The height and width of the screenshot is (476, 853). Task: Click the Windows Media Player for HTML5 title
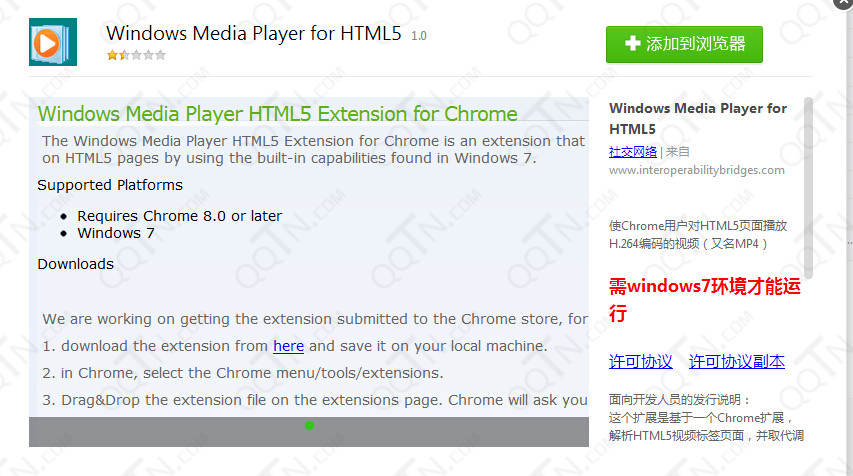coord(253,34)
